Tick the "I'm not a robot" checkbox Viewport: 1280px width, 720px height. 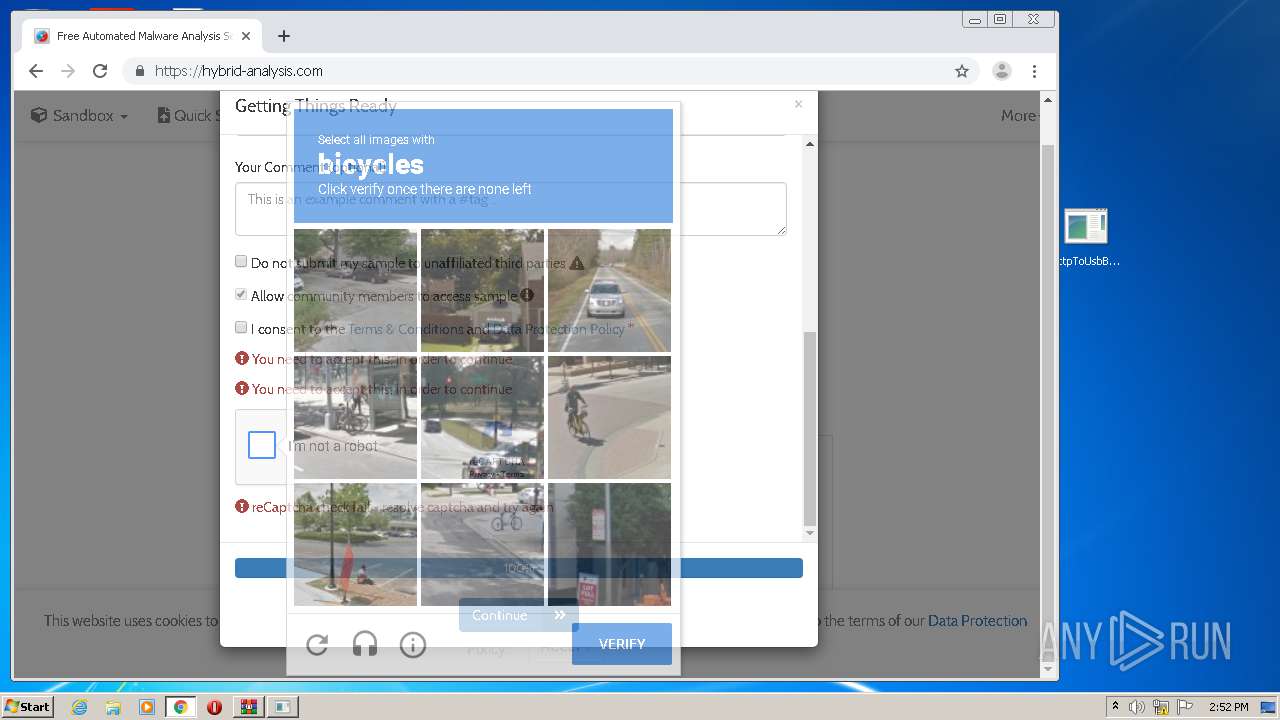262,445
